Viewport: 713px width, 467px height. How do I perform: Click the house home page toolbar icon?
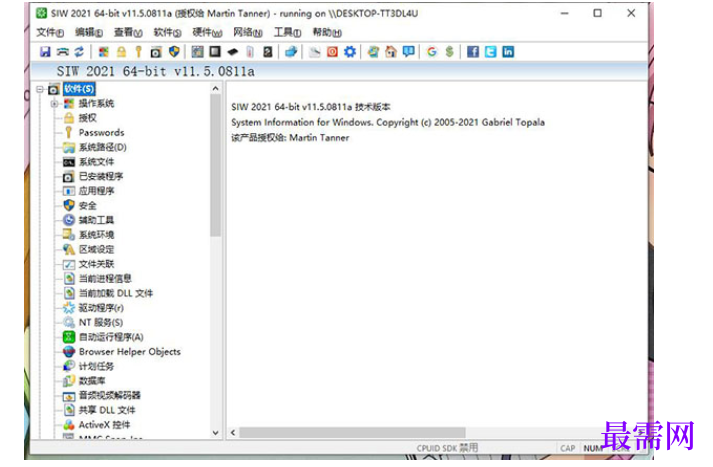click(391, 52)
